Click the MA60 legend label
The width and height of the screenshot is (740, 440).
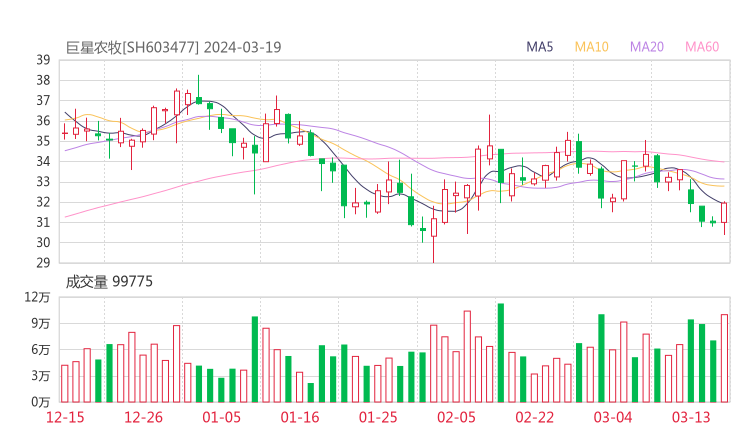click(x=702, y=47)
